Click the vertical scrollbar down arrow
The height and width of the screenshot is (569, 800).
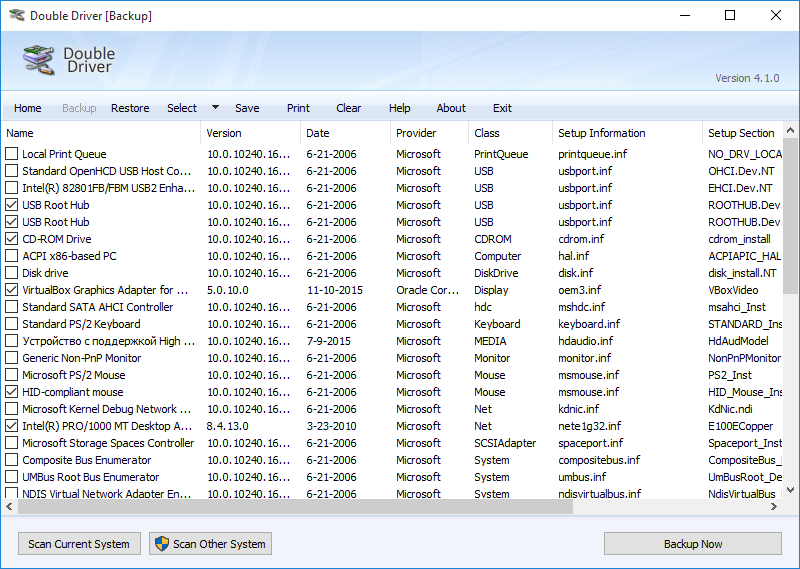(x=790, y=490)
